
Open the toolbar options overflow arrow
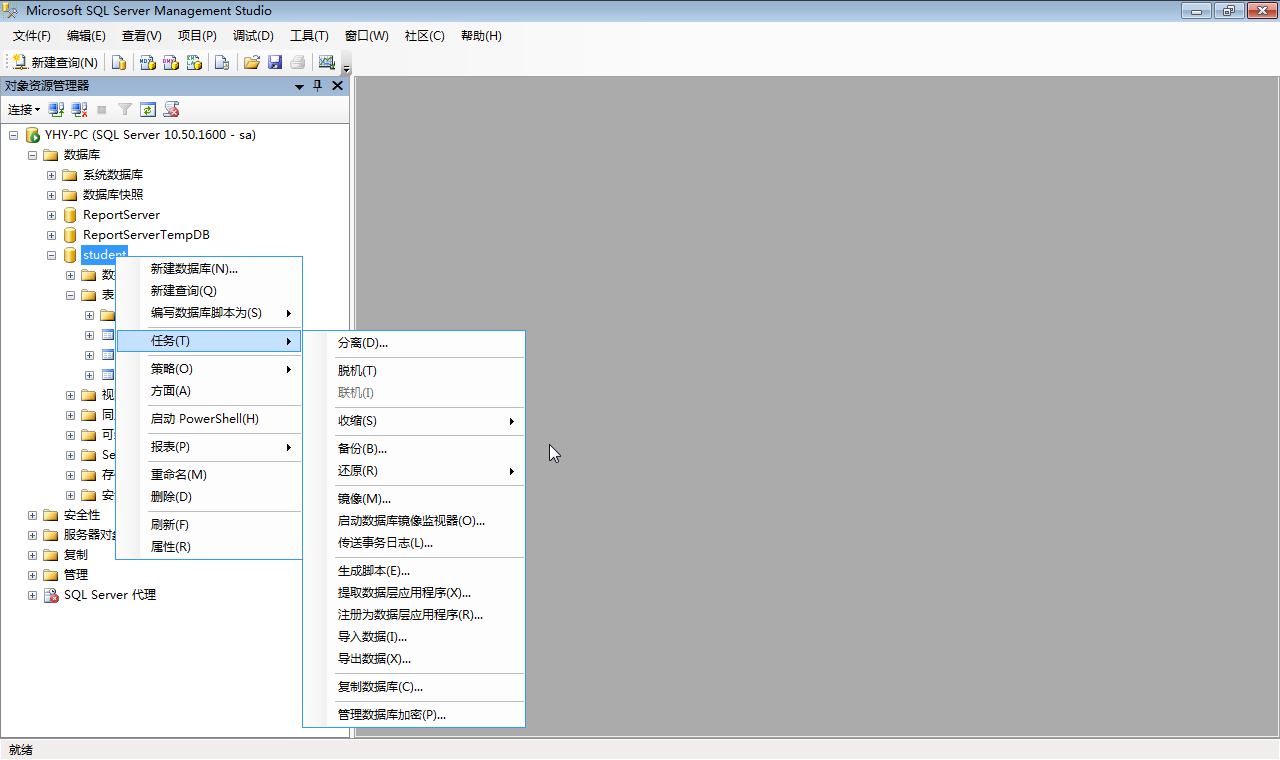coord(346,68)
